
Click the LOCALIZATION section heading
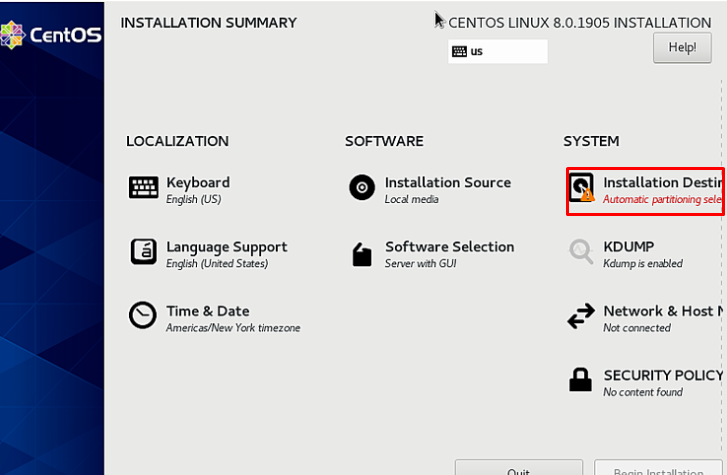point(178,141)
